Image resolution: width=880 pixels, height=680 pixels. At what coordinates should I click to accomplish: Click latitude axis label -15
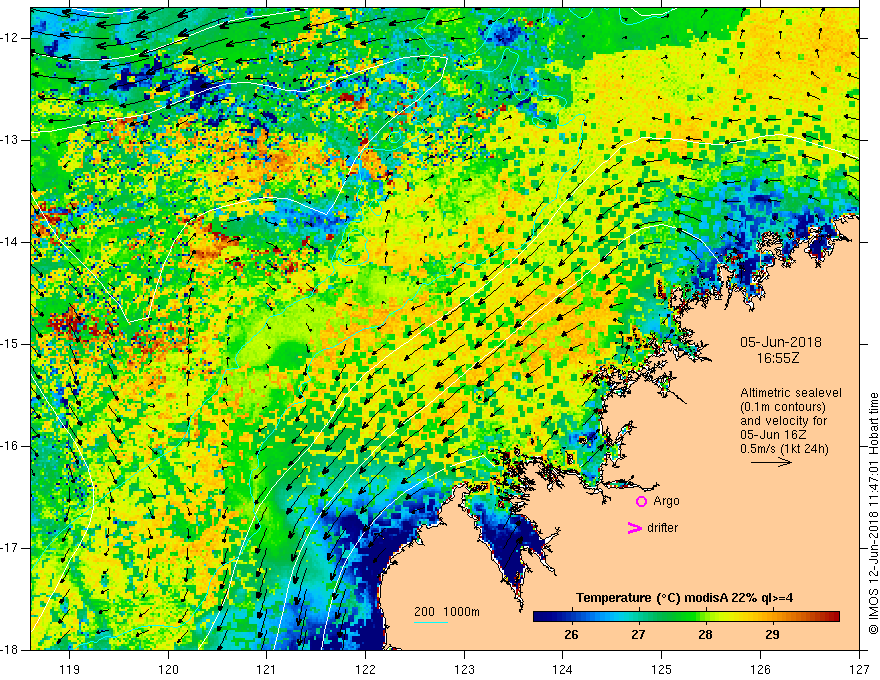[x=10, y=344]
